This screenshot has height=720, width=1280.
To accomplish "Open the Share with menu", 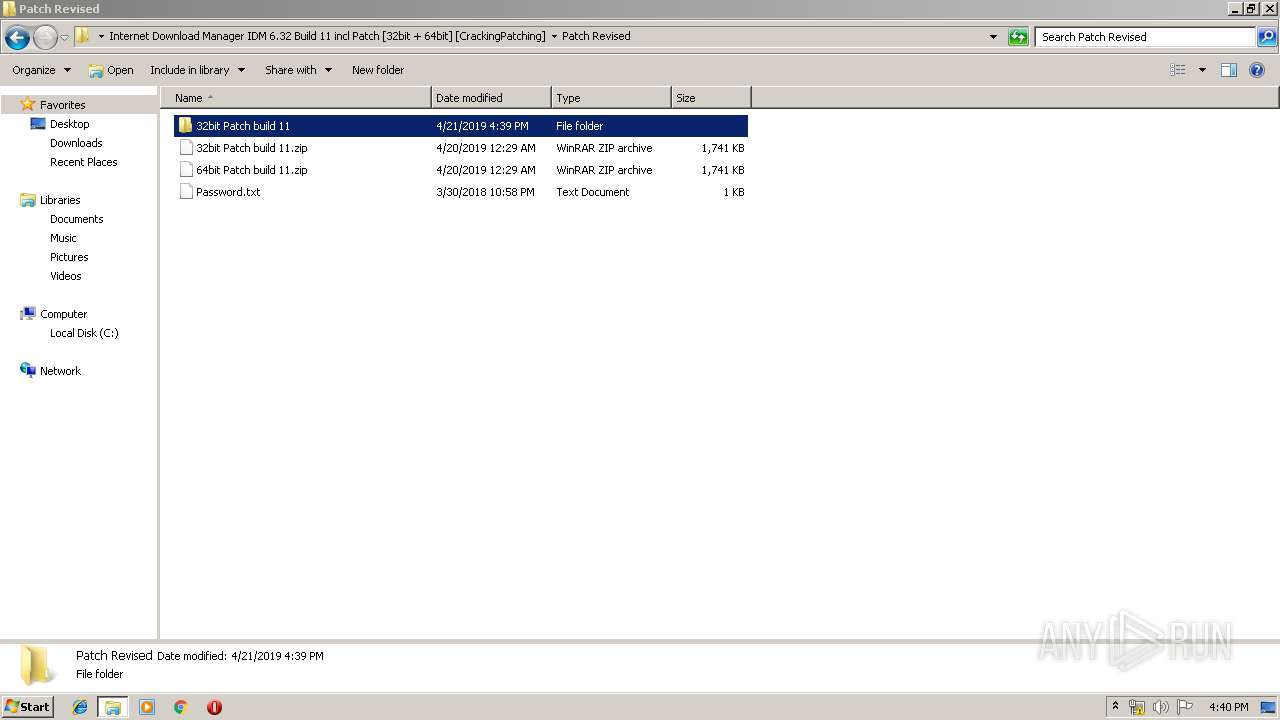I will coord(298,70).
